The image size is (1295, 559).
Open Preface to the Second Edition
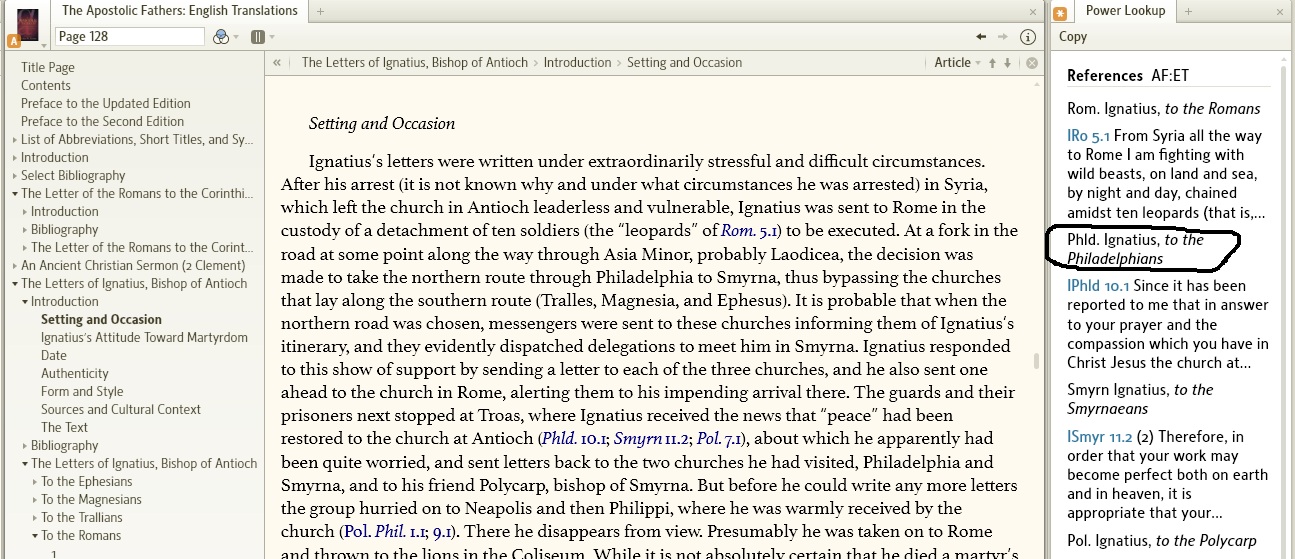pos(103,122)
